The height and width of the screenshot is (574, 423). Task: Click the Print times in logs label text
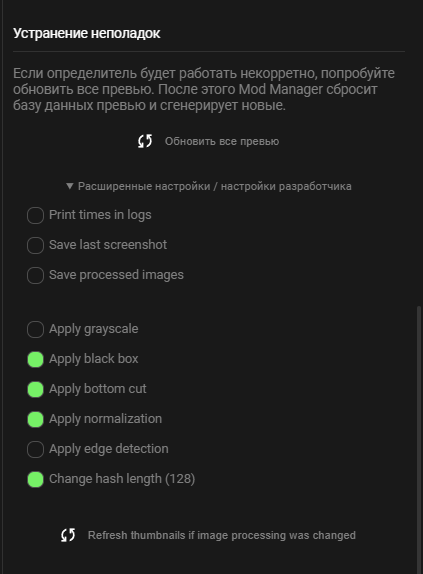point(100,215)
